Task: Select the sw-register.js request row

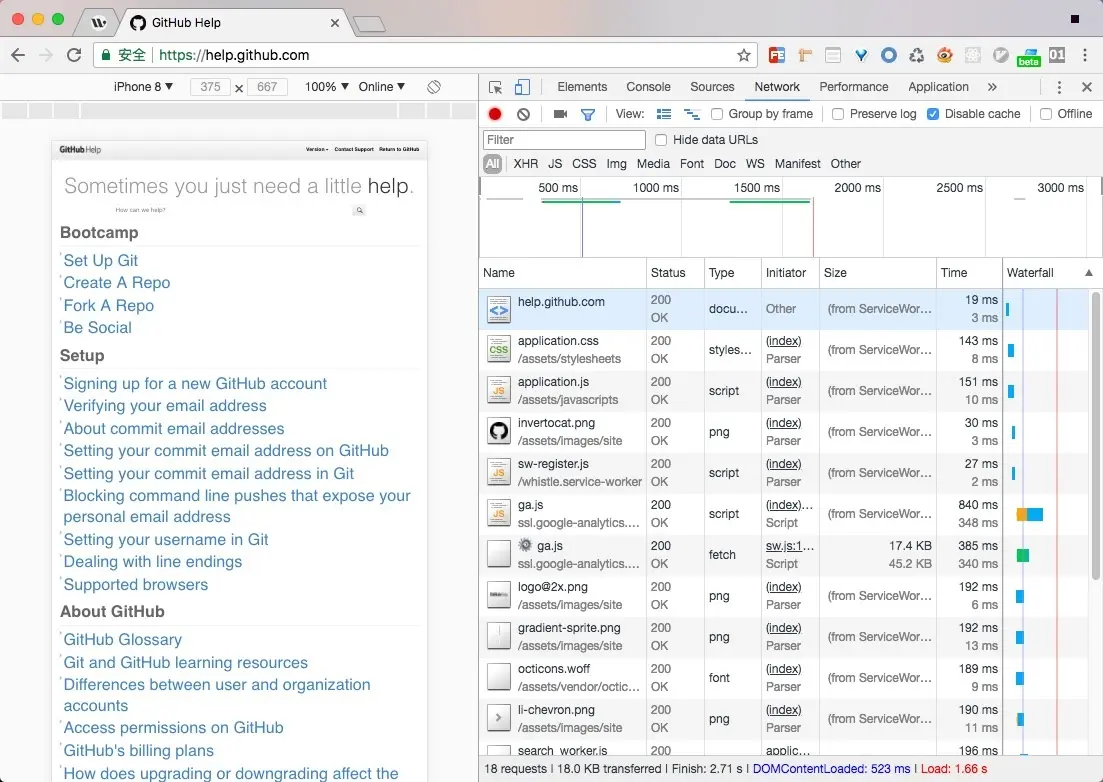Action: (784, 473)
